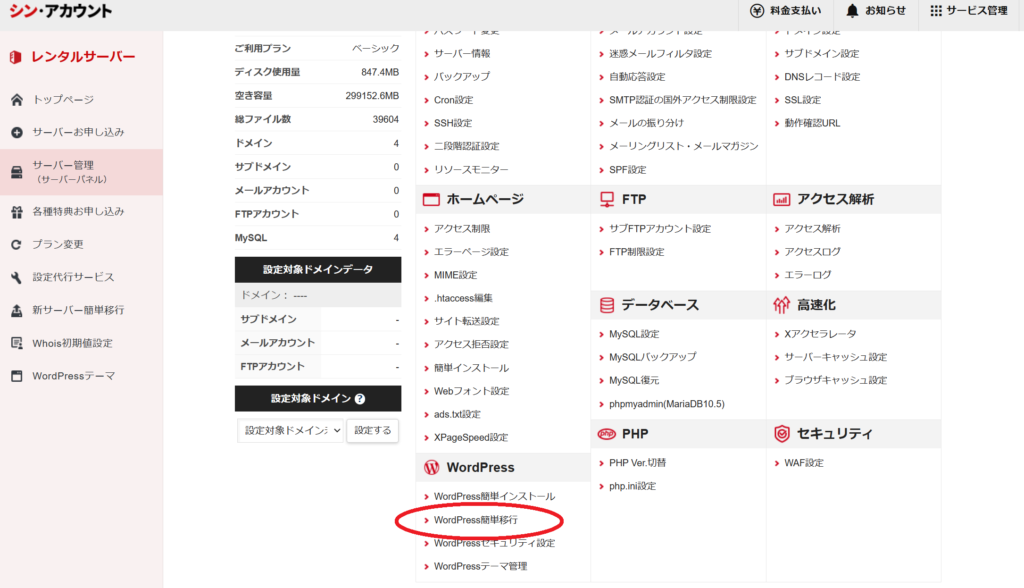1024x588 pixels.
Task: Click the yen icon beside 料金支払い
Action: pyautogui.click(x=757, y=11)
